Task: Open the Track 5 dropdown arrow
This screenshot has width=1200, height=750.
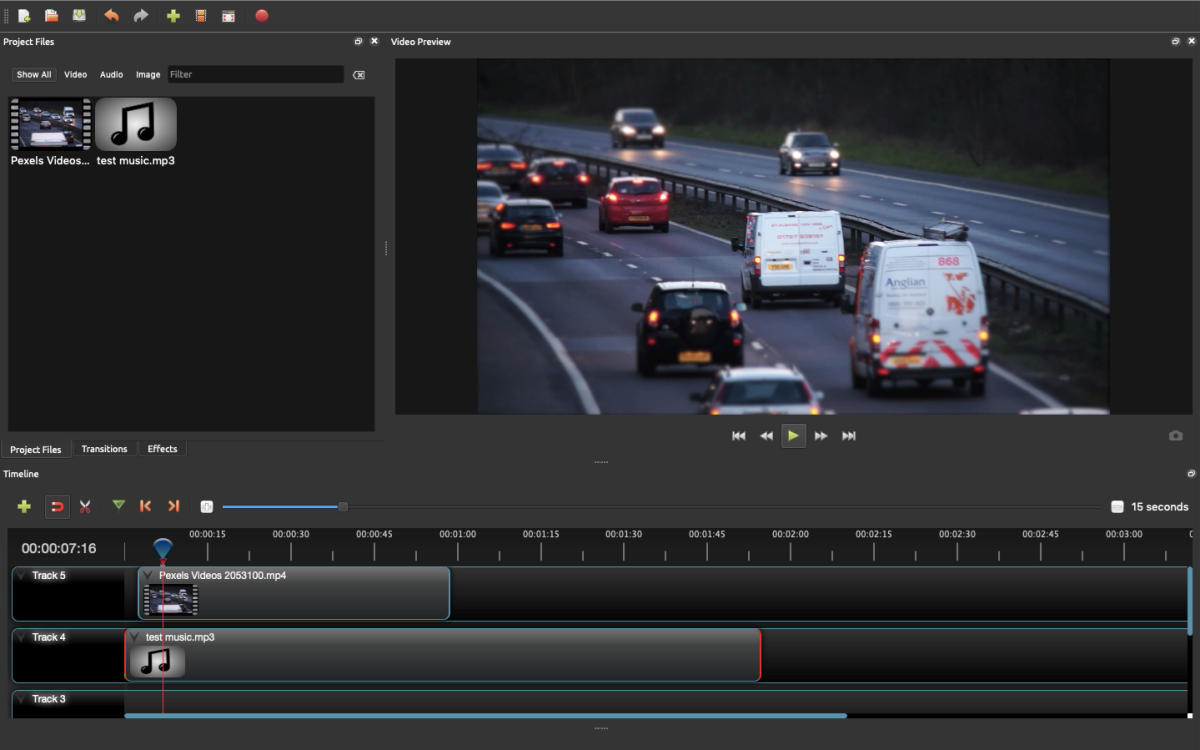Action: click(x=21, y=576)
